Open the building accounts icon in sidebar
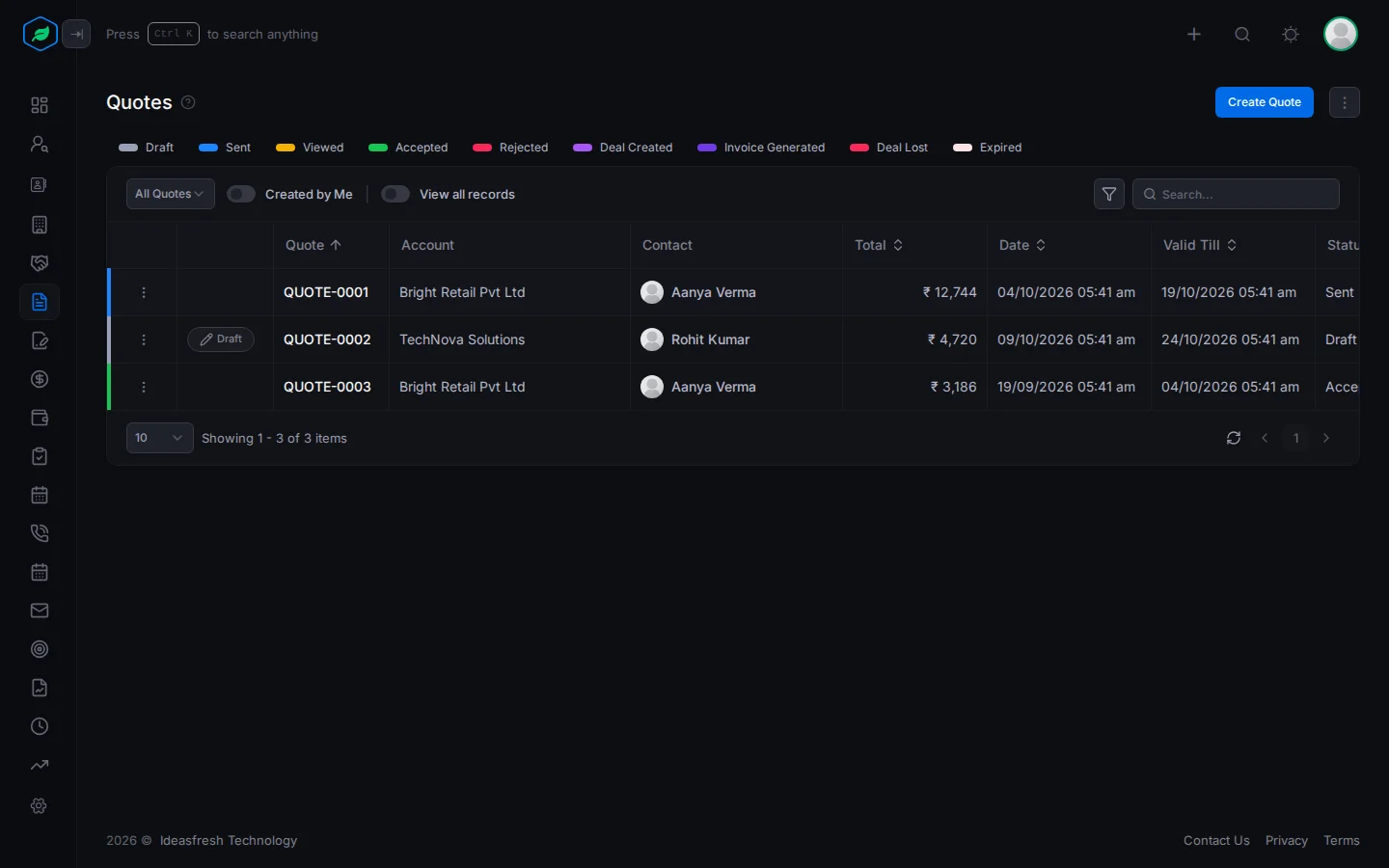 click(40, 225)
